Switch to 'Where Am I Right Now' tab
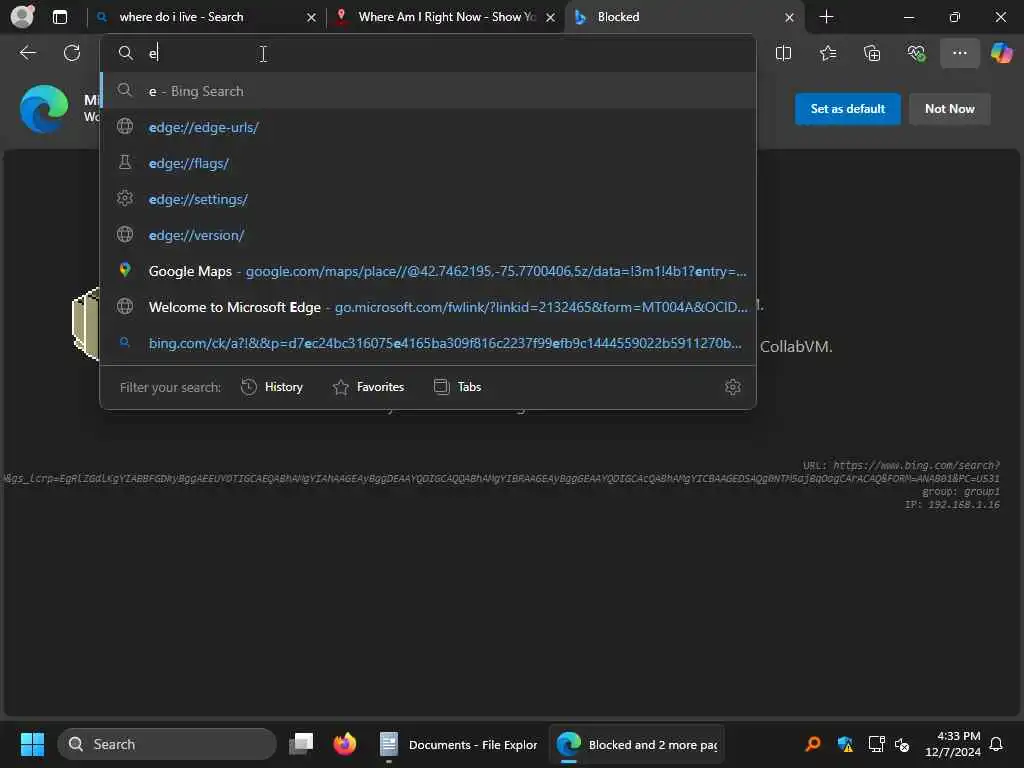This screenshot has width=1024, height=768. click(447, 17)
